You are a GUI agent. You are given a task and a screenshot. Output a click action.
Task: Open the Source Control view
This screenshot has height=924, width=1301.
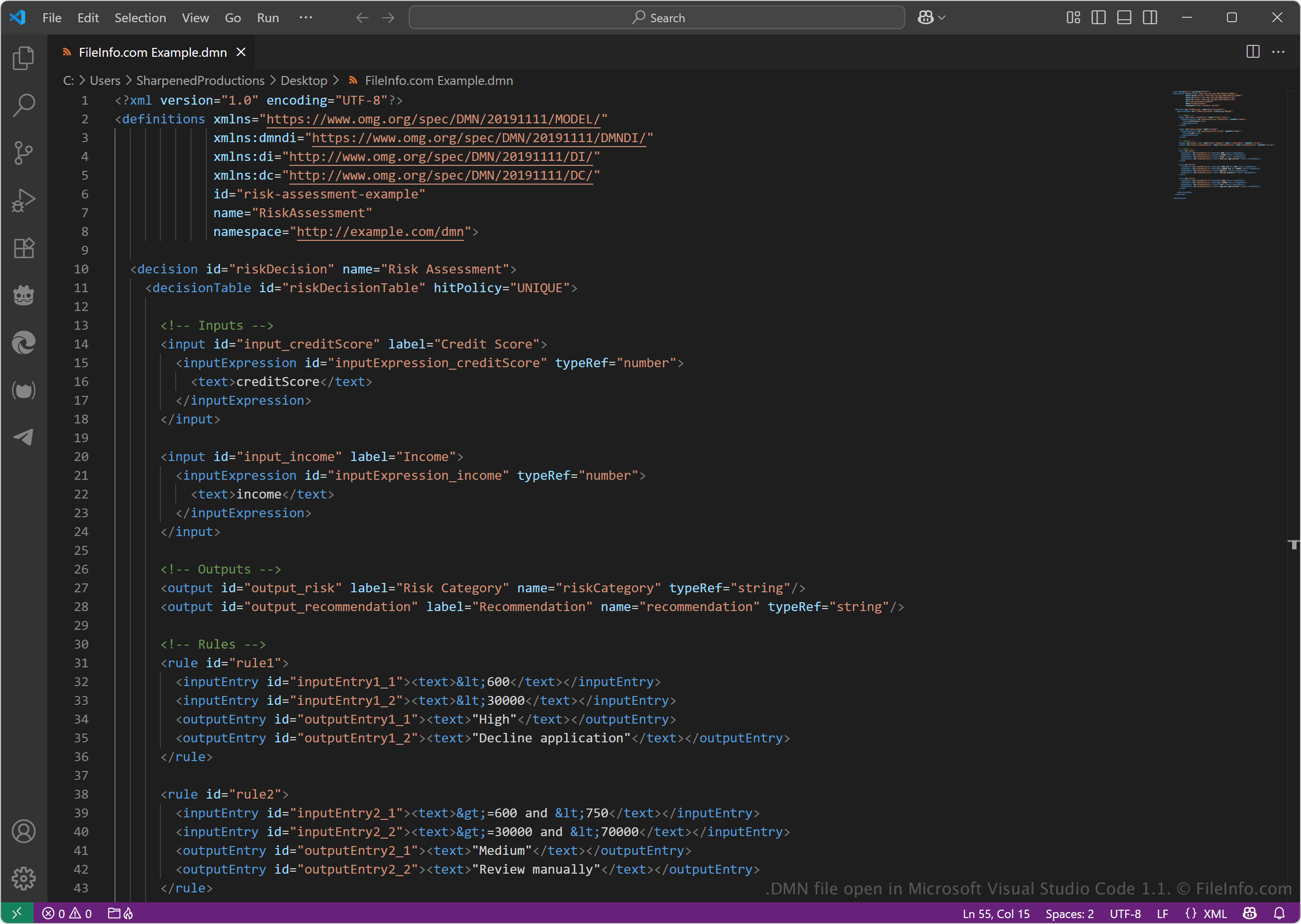tap(23, 153)
